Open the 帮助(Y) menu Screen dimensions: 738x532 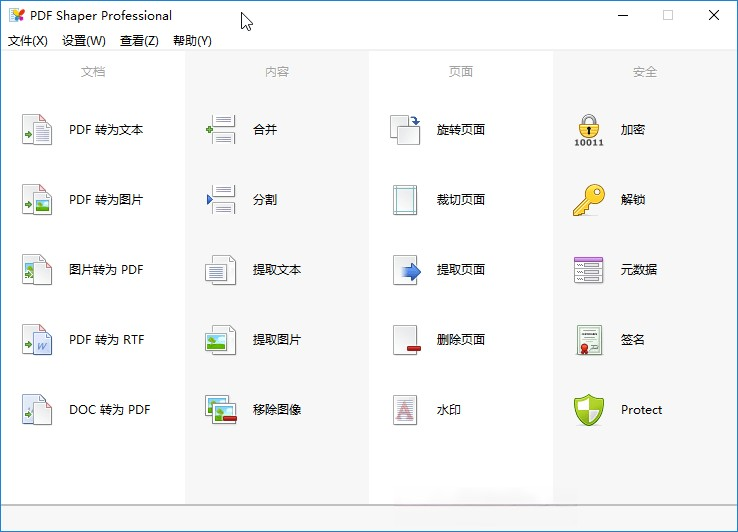[x=192, y=41]
